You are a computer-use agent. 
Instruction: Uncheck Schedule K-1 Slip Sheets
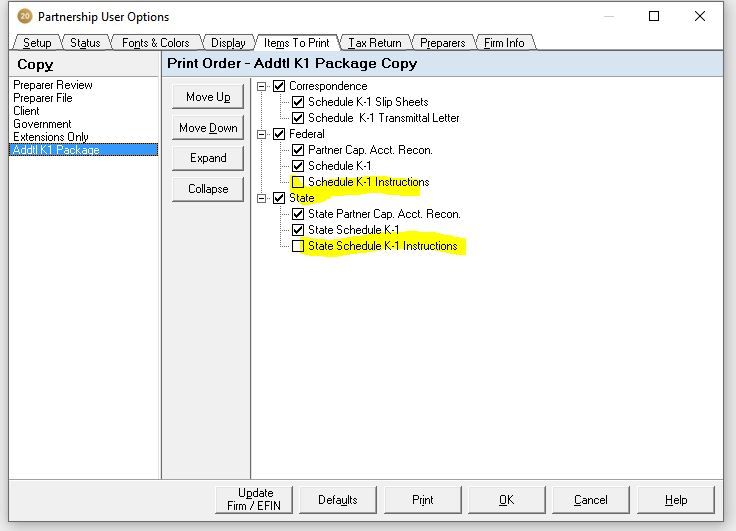[x=298, y=102]
